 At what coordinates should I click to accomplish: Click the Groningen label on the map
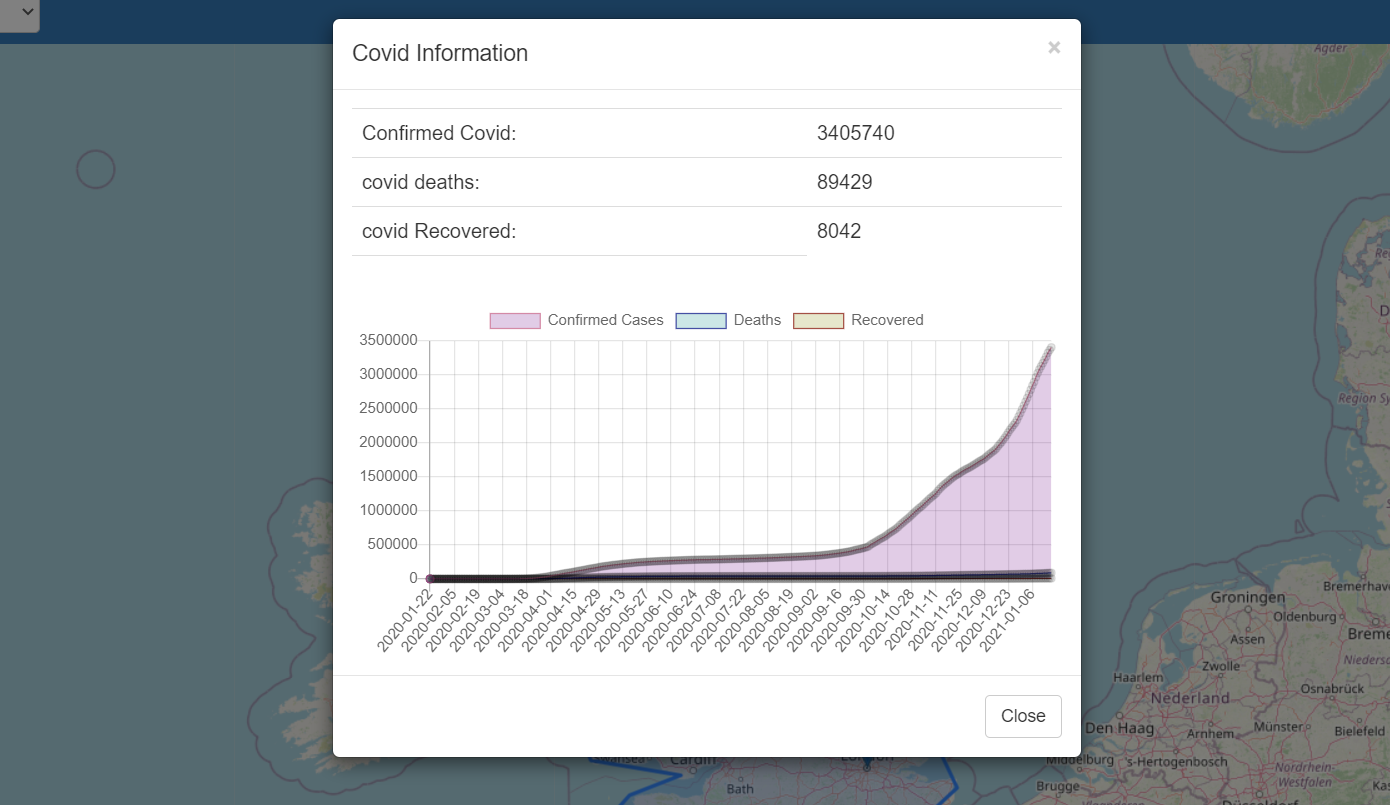point(1247,597)
